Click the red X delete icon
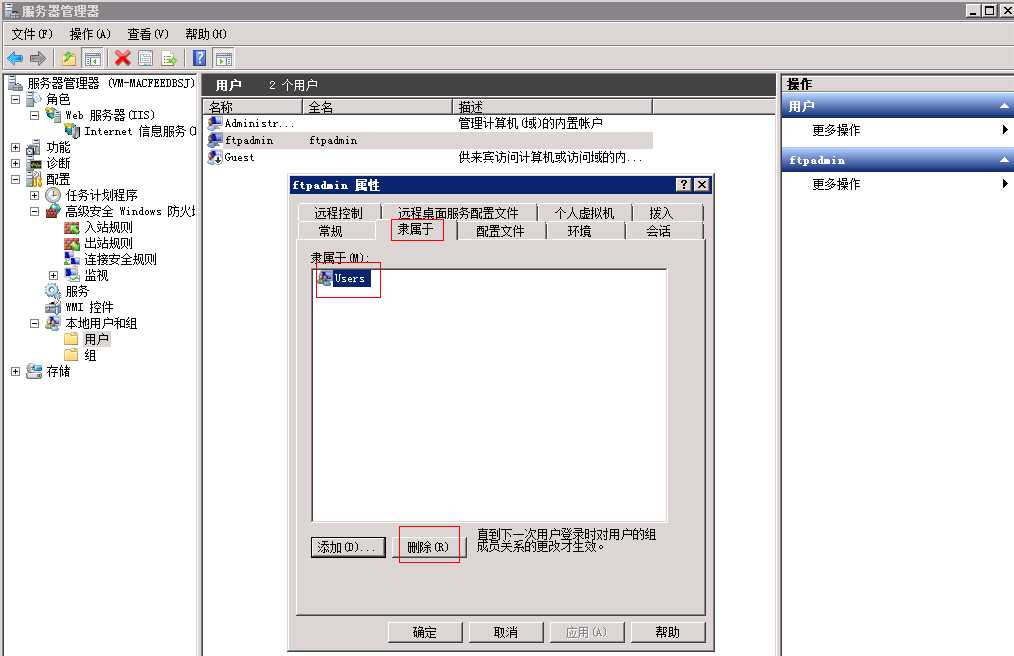Viewport: 1014px width, 656px height. (122, 59)
